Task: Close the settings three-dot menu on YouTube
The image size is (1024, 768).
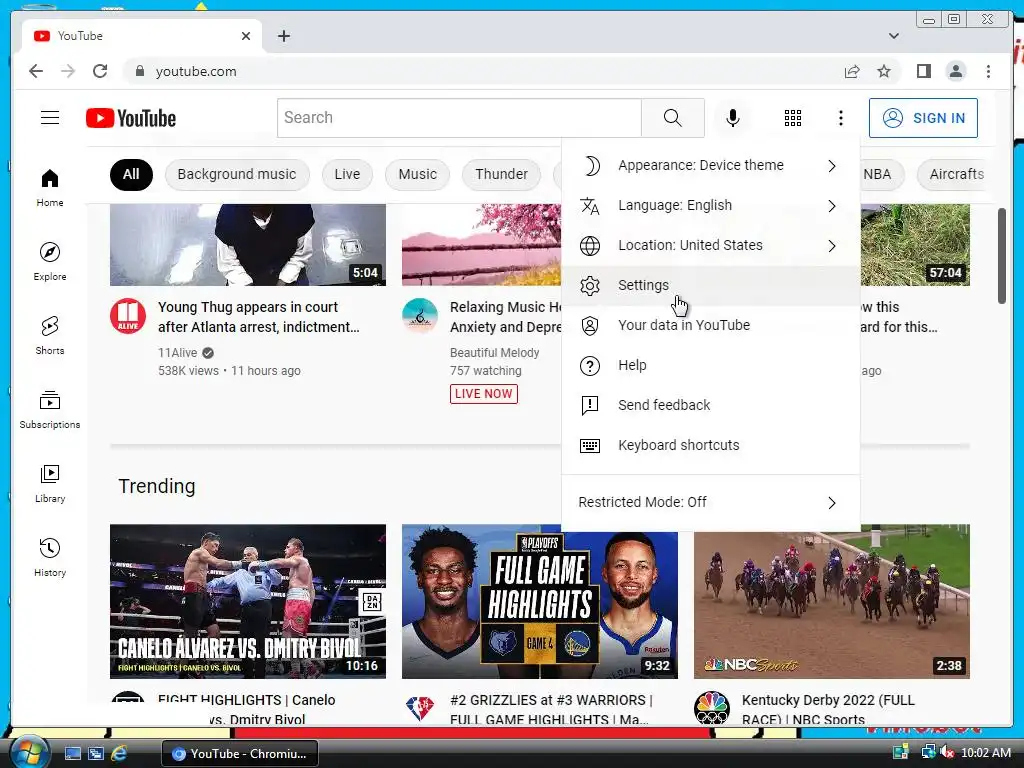Action: [x=840, y=118]
